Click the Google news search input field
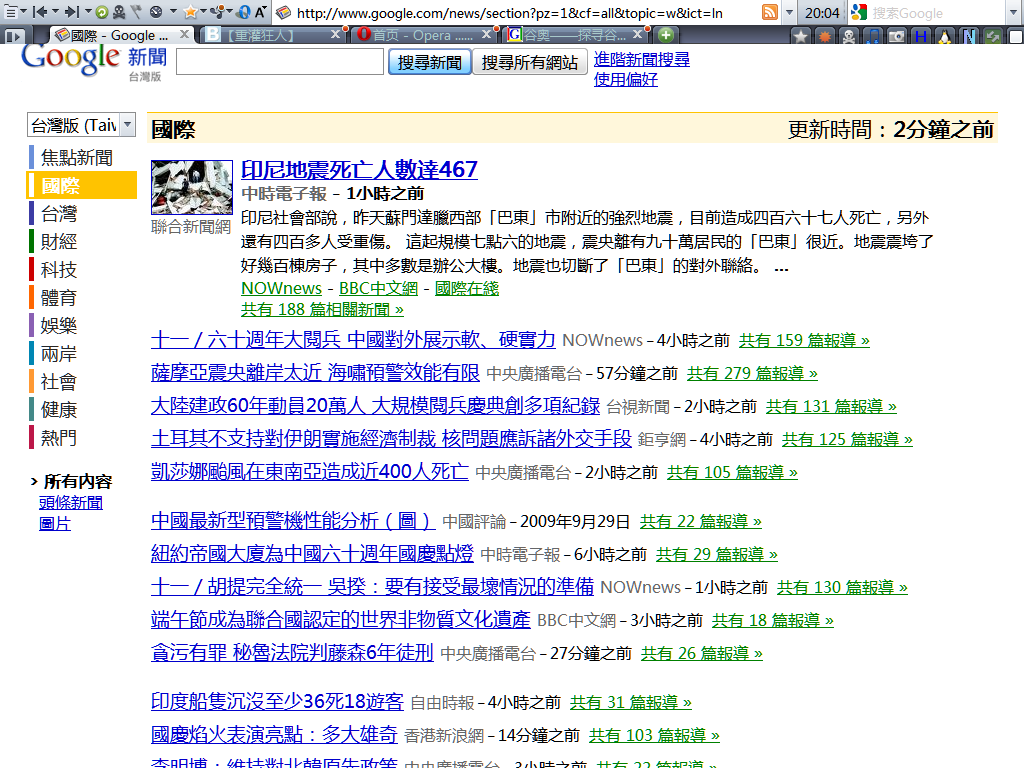Viewport: 1024px width, 768px height. point(280,62)
